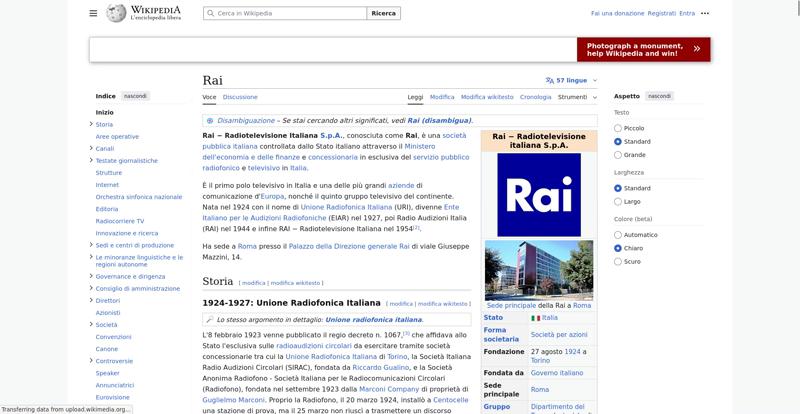
Task: Open the Fai una donazione link
Action: (x=617, y=13)
